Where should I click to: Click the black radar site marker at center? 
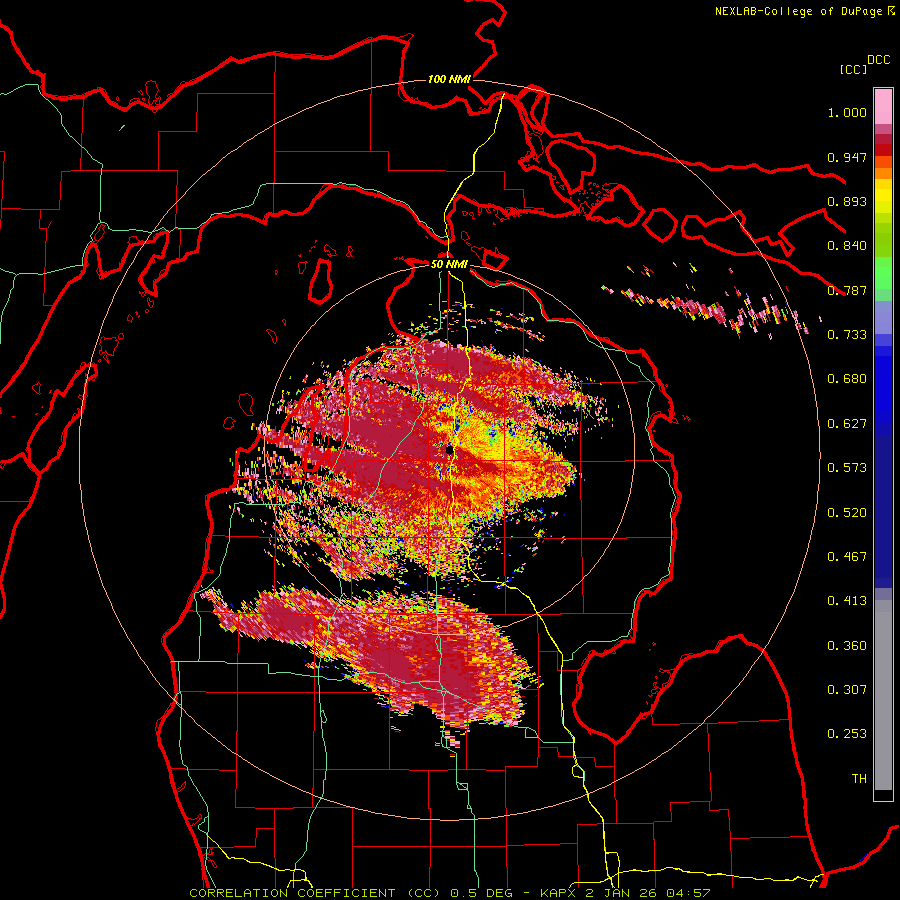click(x=450, y=449)
